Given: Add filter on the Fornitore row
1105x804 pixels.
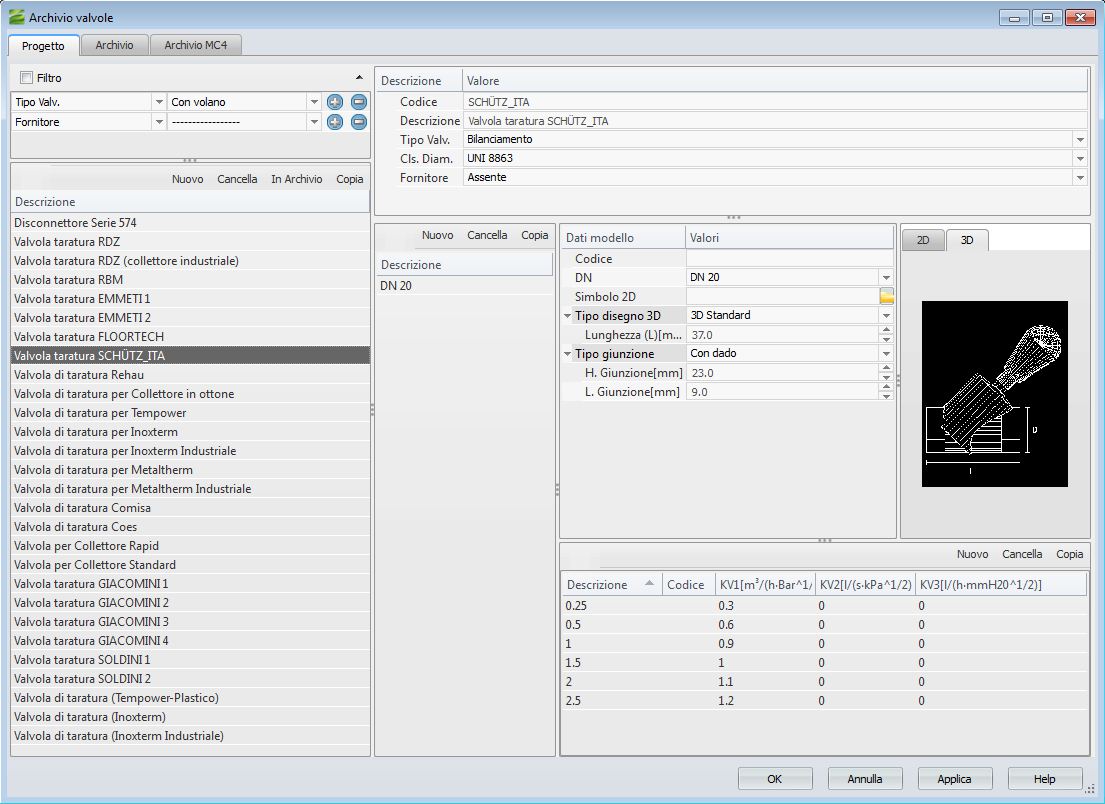Looking at the screenshot, I should click(335, 122).
